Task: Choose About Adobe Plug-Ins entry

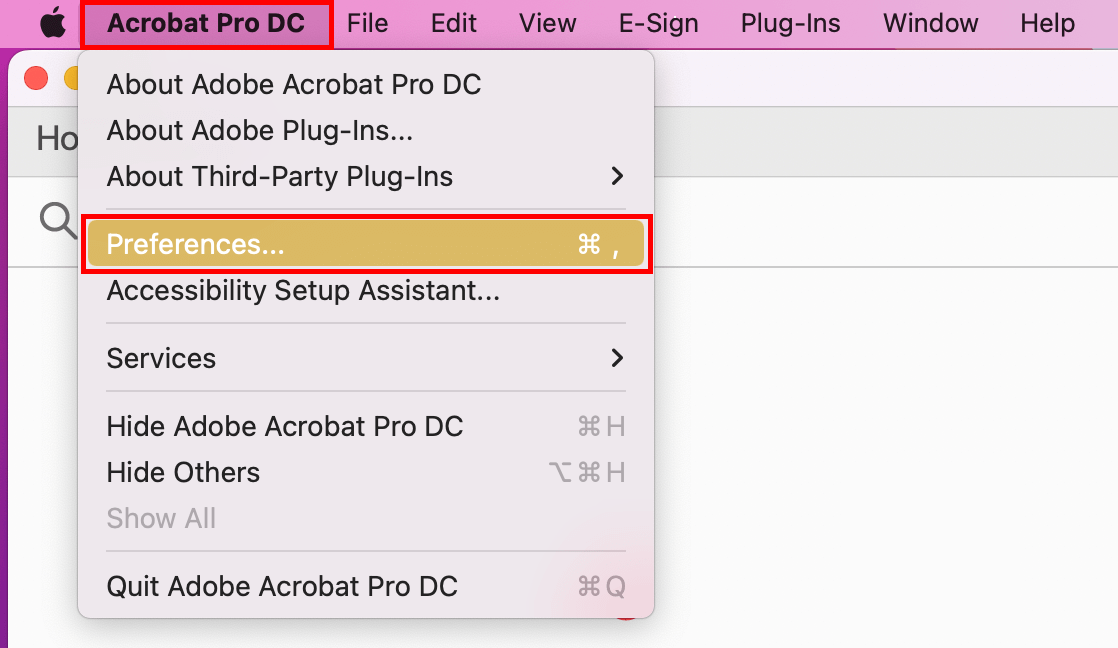Action: (260, 131)
